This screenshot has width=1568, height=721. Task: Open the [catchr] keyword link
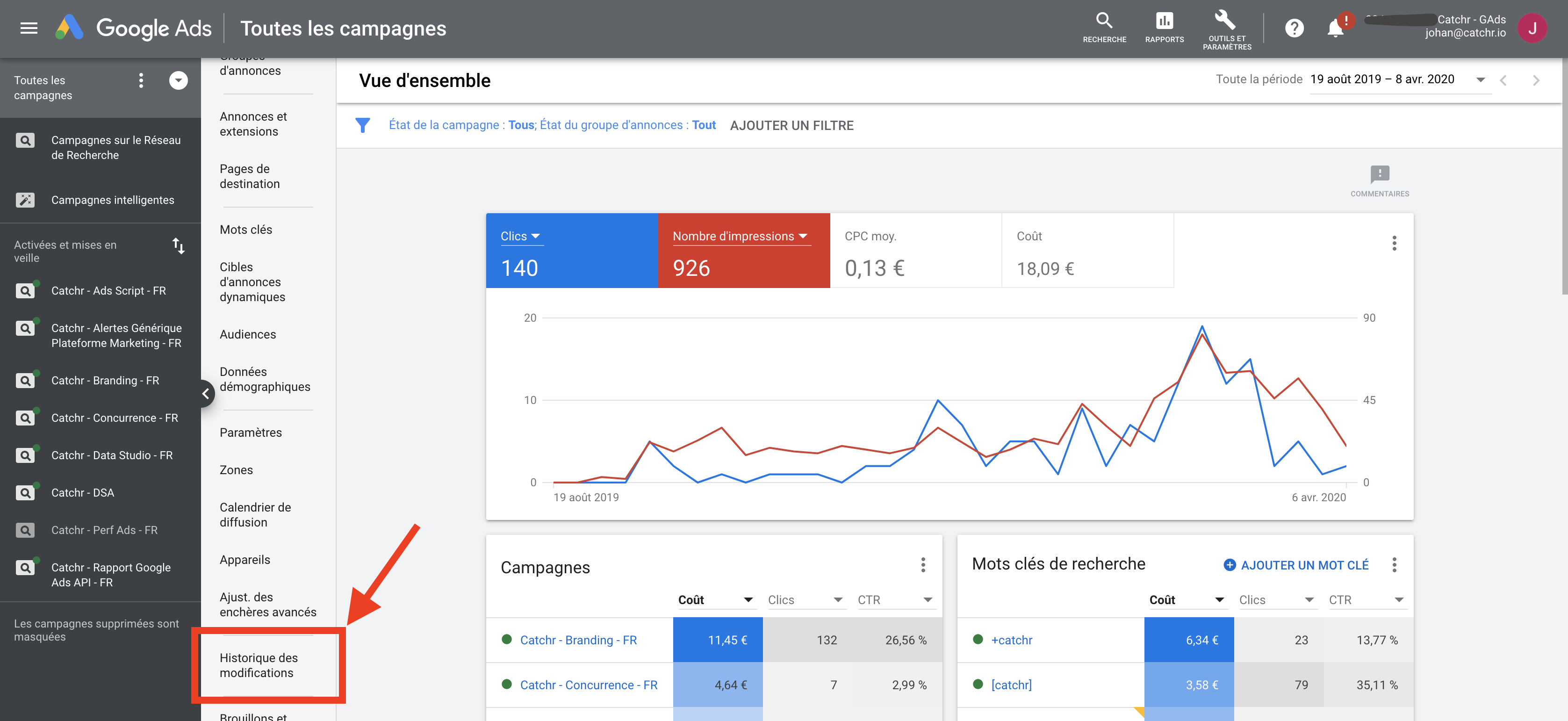1011,685
